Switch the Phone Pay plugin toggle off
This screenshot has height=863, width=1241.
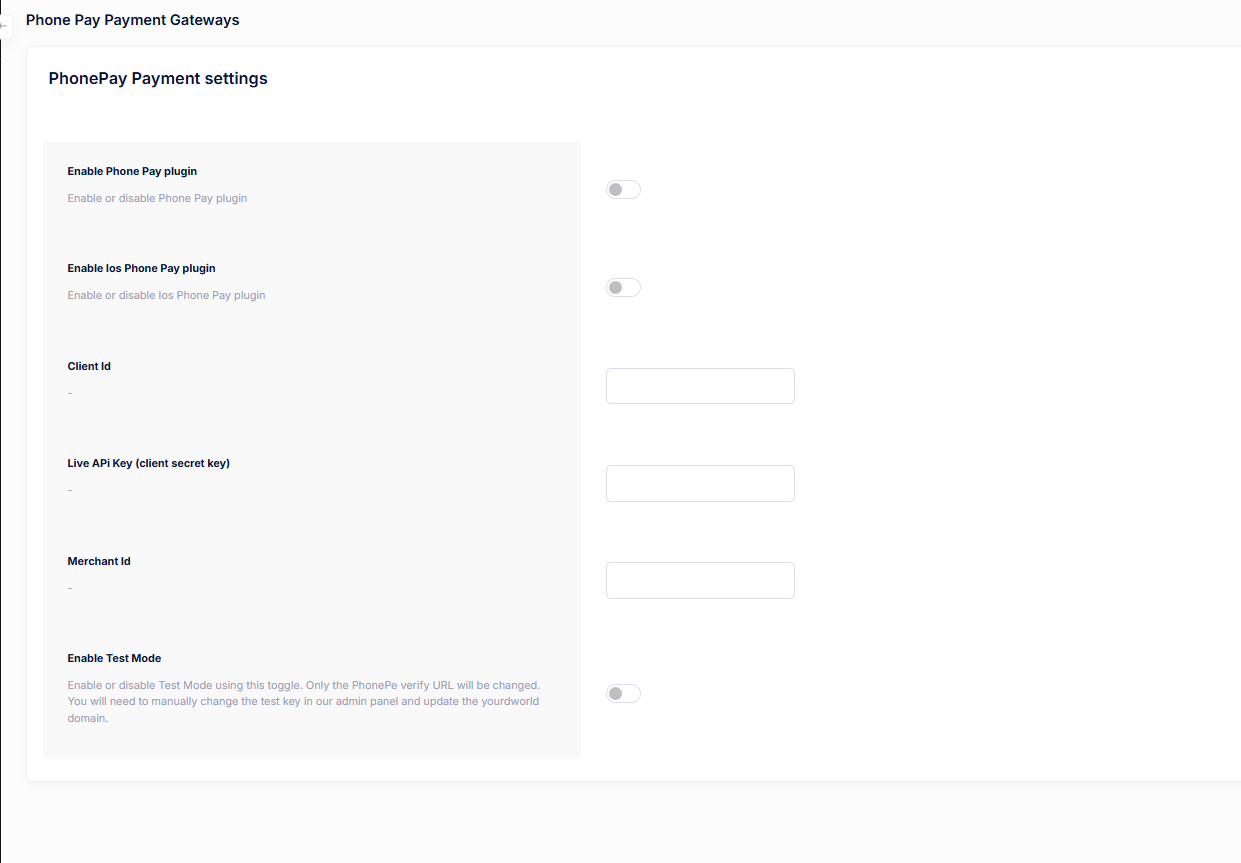(x=623, y=189)
